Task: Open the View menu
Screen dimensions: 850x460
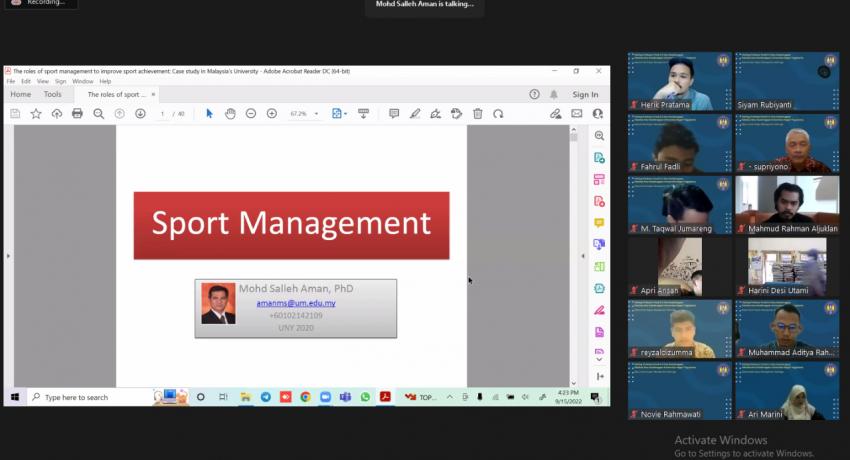Action: [x=43, y=81]
